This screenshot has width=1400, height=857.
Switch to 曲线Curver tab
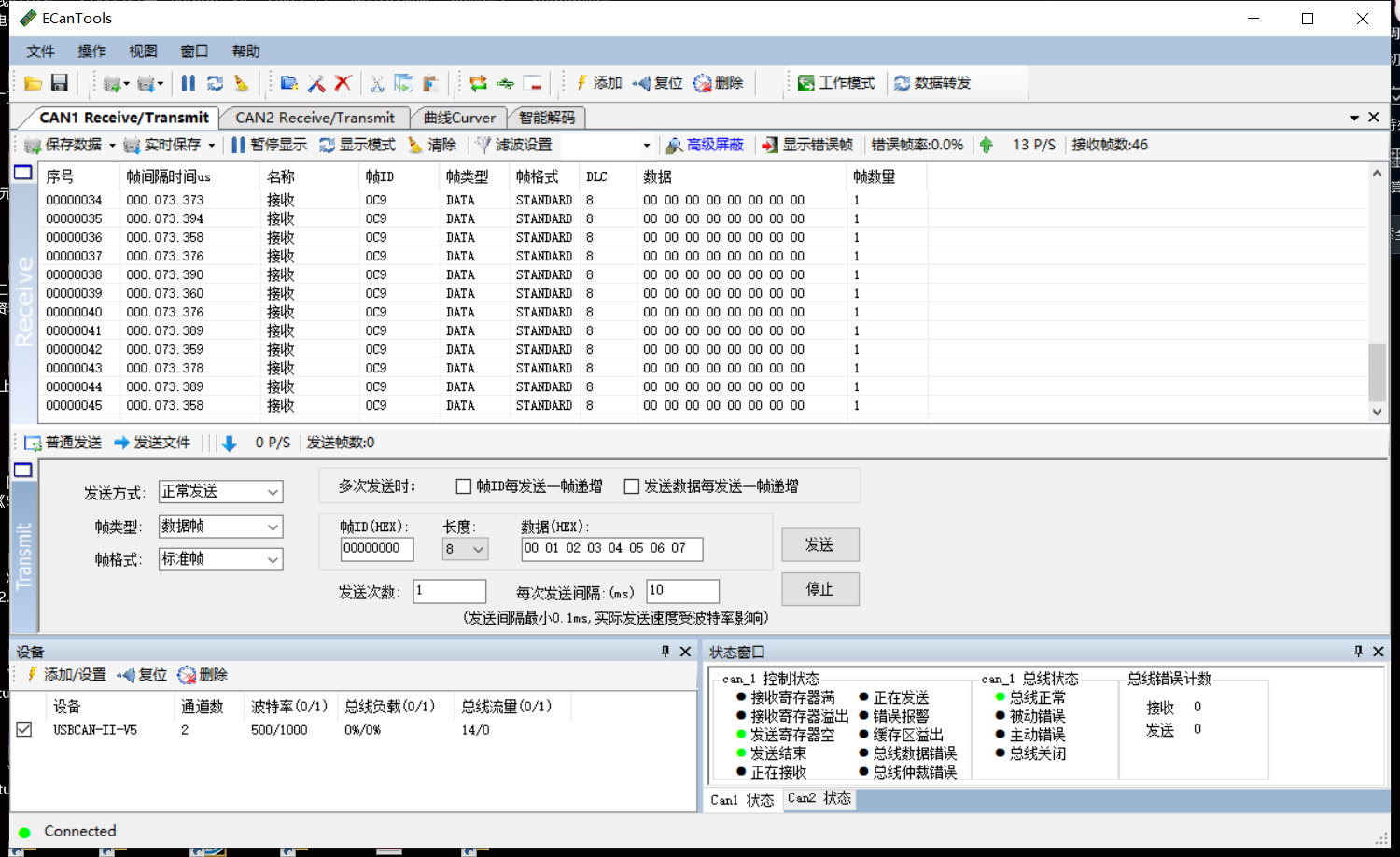(459, 118)
